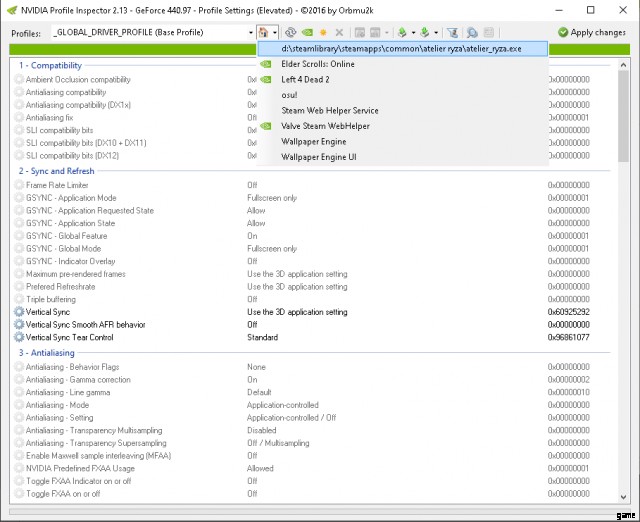Screen dimensions: 640x522
Task: Select Elder Scrolls: Online from the list
Action: [319, 64]
